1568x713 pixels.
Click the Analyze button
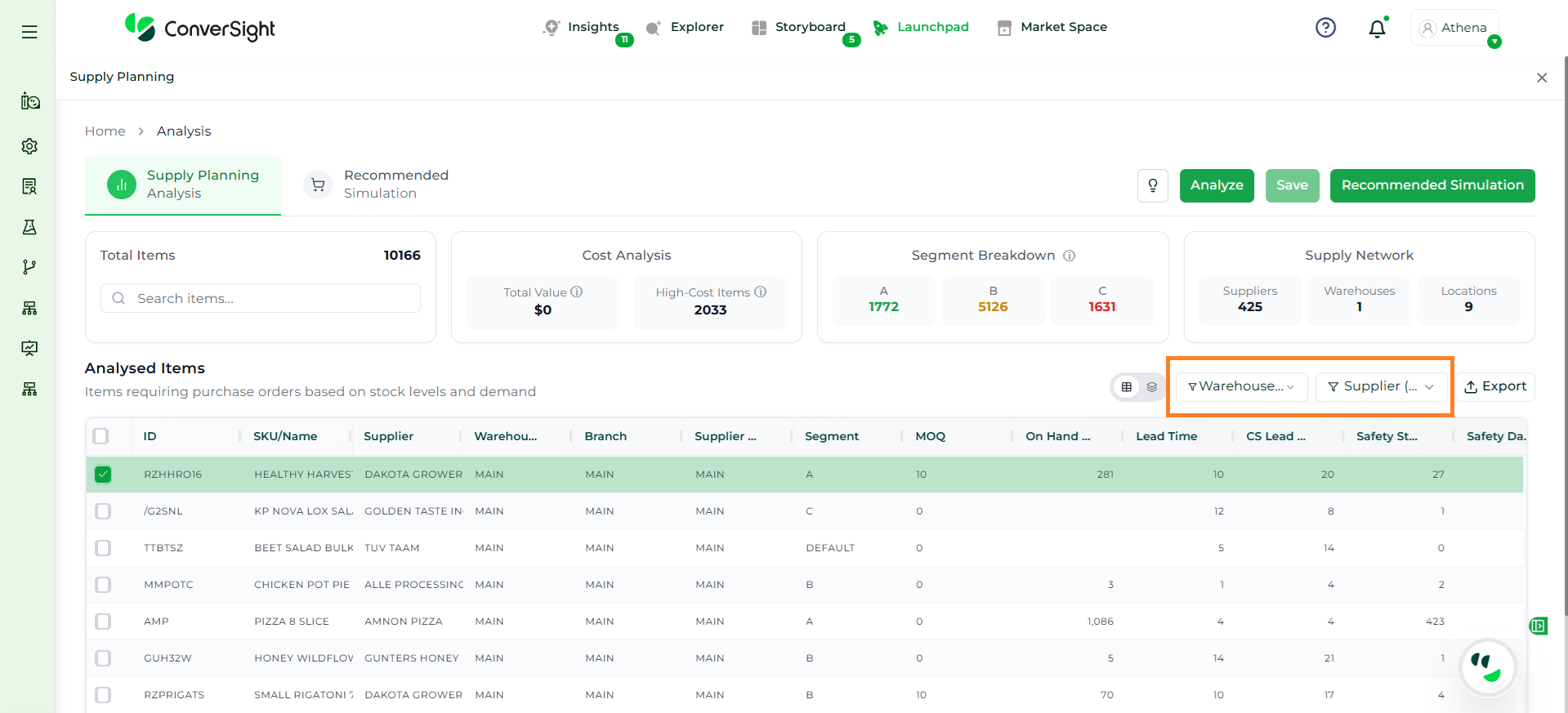click(1216, 185)
